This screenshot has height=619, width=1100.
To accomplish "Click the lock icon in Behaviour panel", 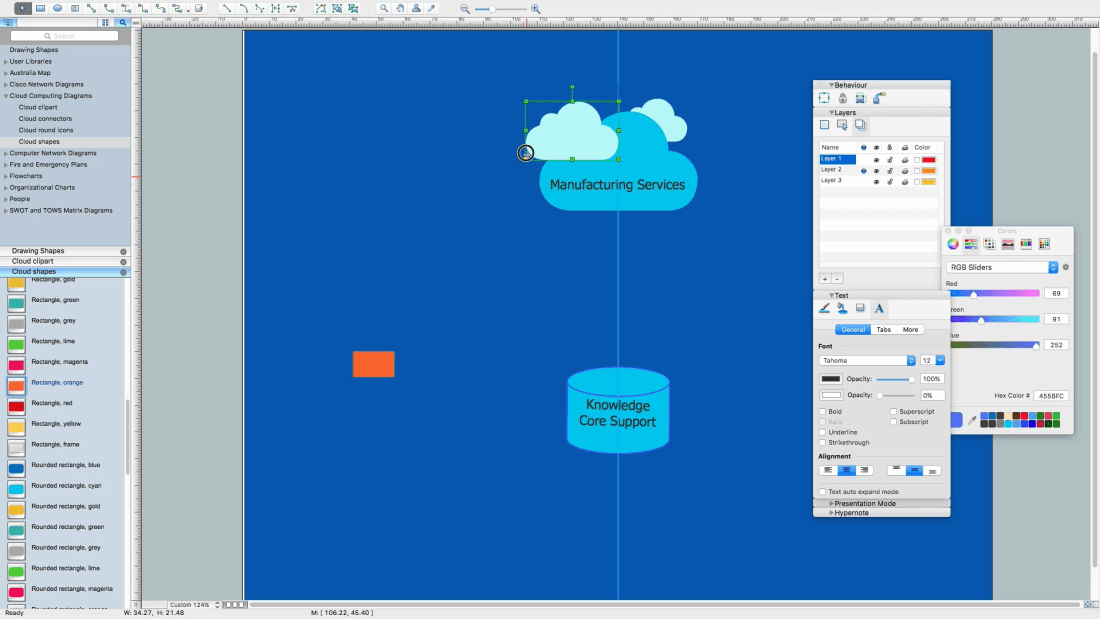I will pos(843,98).
